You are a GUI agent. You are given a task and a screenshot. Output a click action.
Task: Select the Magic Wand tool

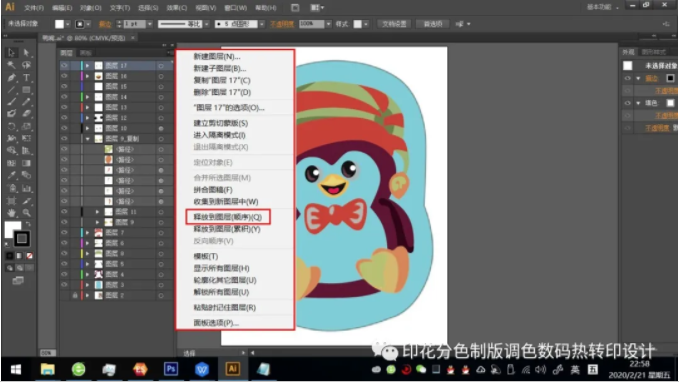[x=11, y=65]
